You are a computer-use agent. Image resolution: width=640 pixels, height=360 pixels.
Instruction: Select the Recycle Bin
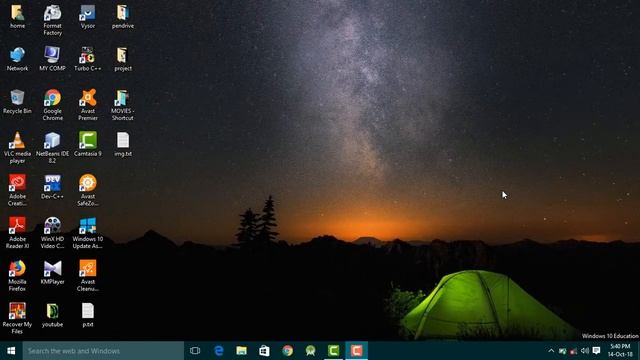click(17, 102)
